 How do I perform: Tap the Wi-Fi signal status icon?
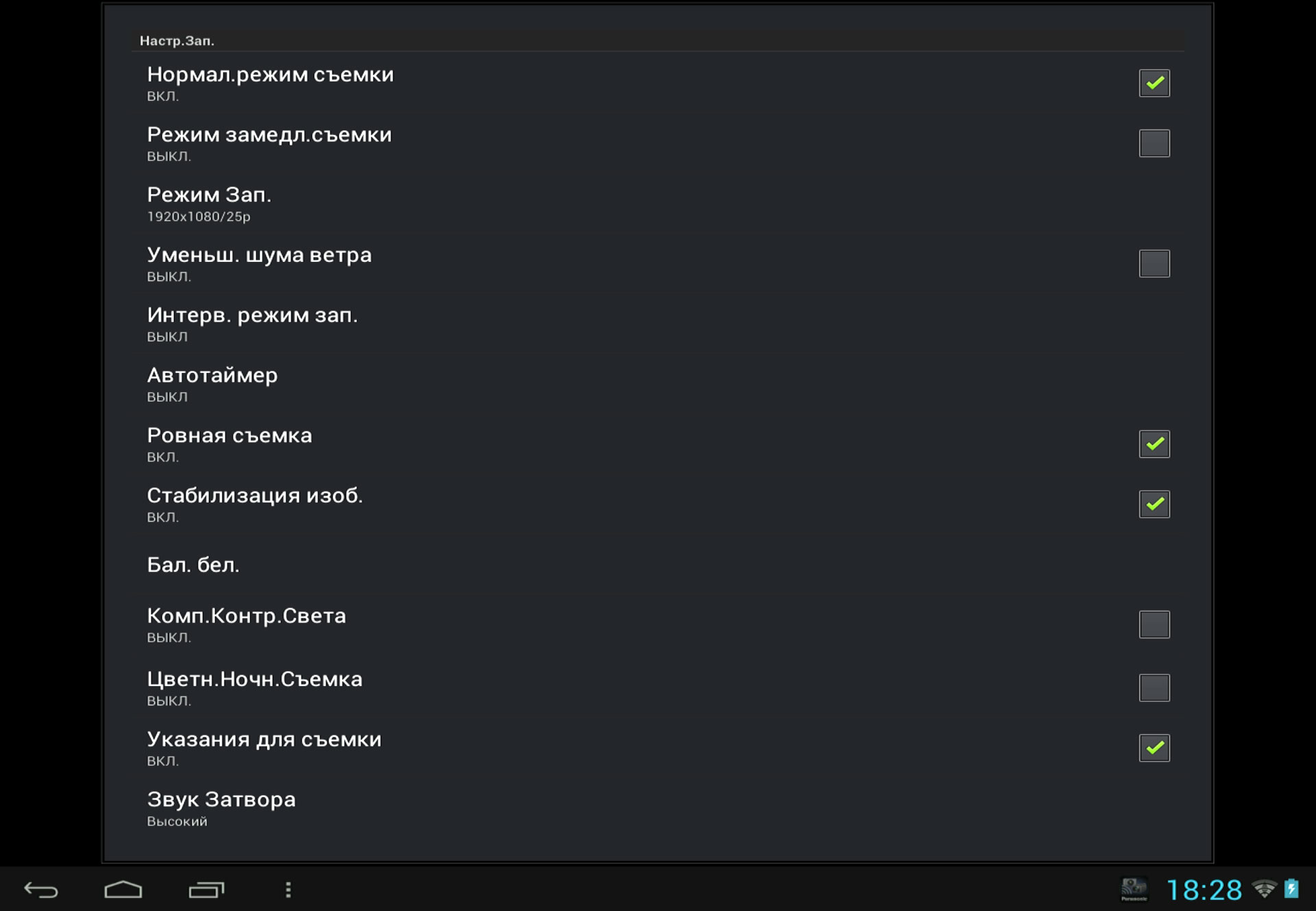pos(1264,889)
